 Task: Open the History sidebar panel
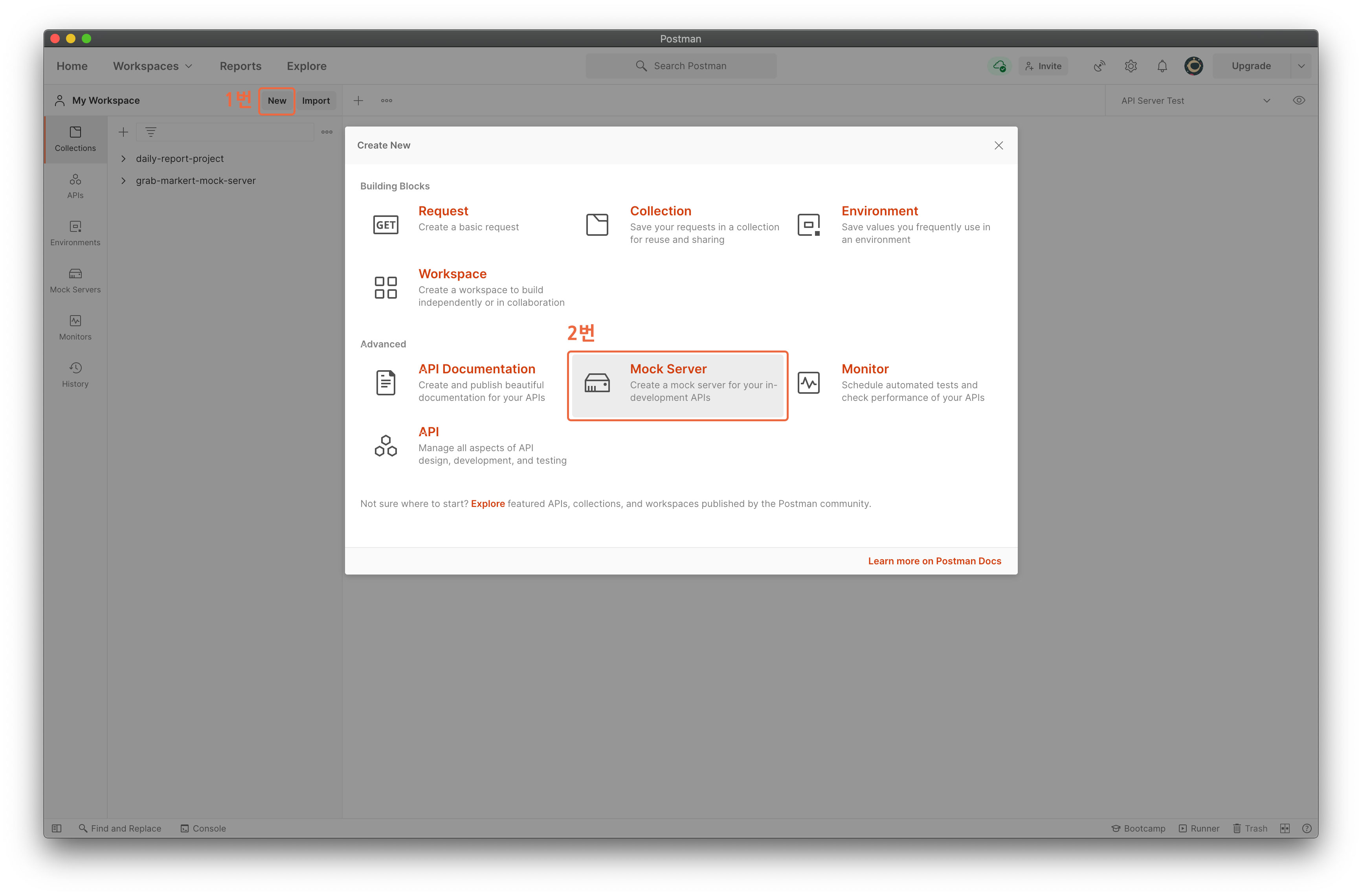75,374
